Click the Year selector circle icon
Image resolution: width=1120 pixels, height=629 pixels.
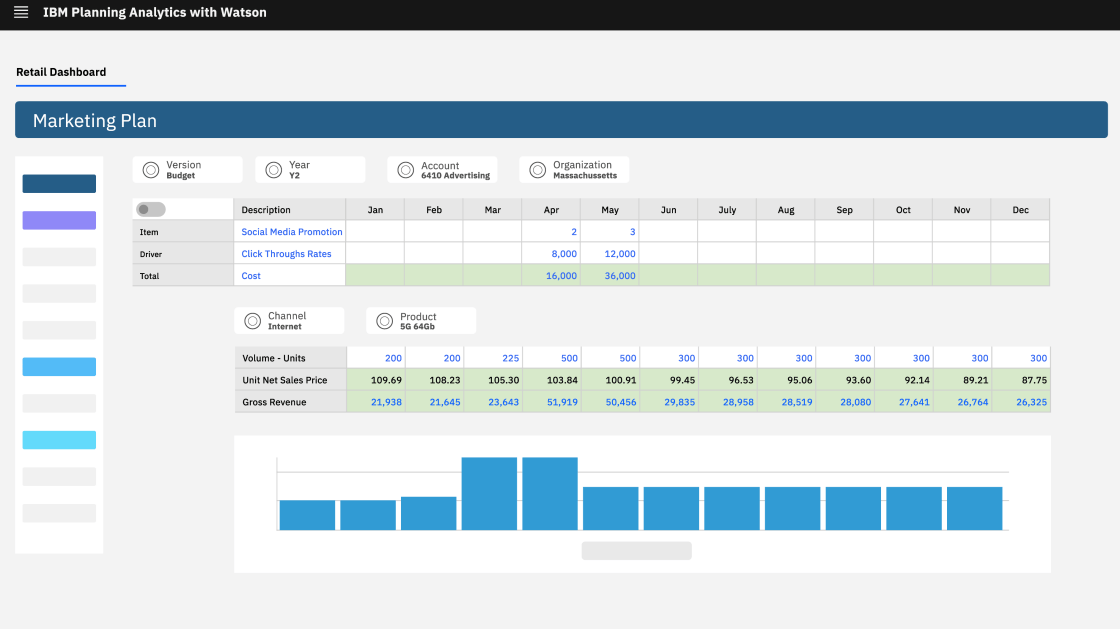[274, 170]
